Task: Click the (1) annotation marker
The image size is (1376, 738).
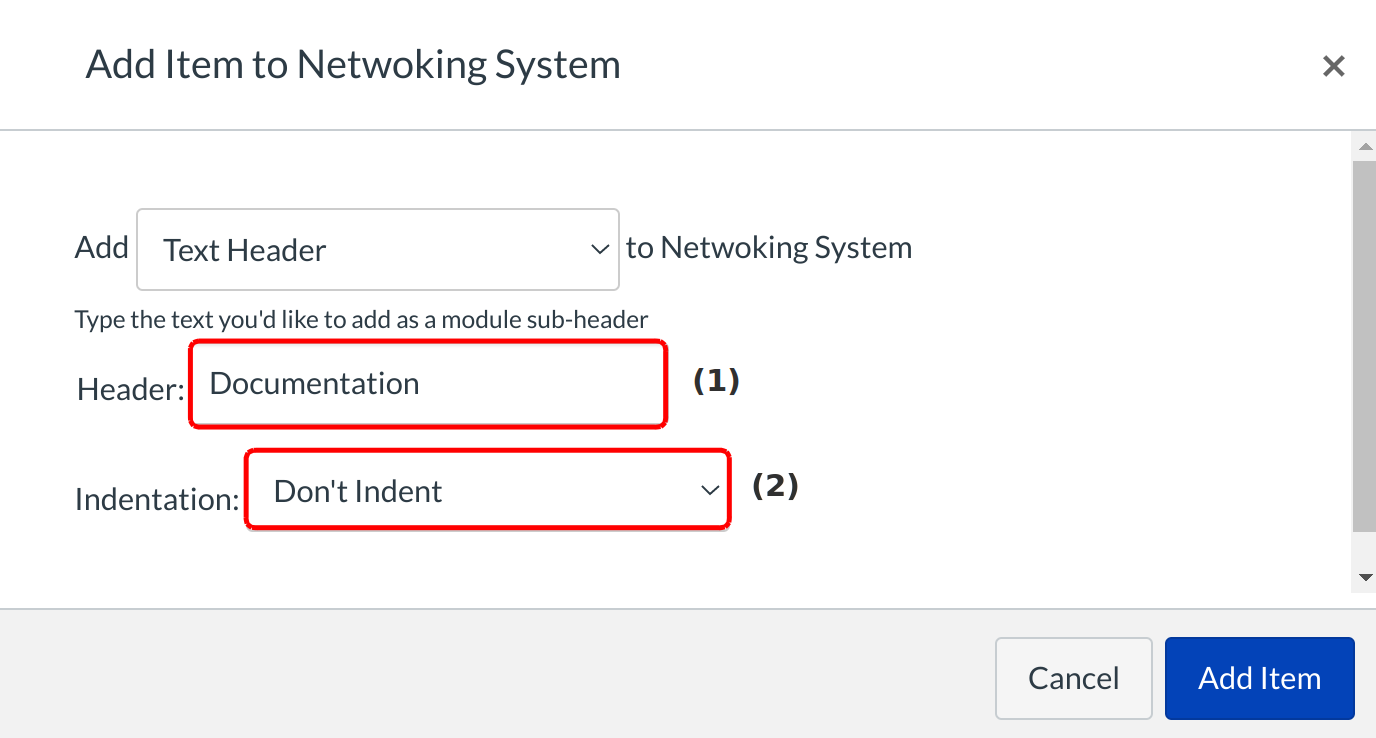Action: pyautogui.click(x=716, y=380)
